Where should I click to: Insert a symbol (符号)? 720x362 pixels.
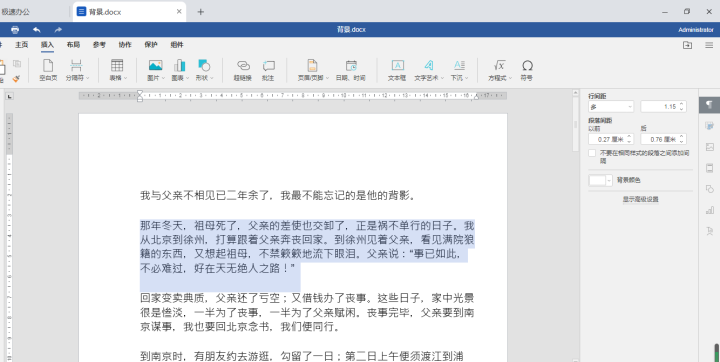pyautogui.click(x=527, y=70)
